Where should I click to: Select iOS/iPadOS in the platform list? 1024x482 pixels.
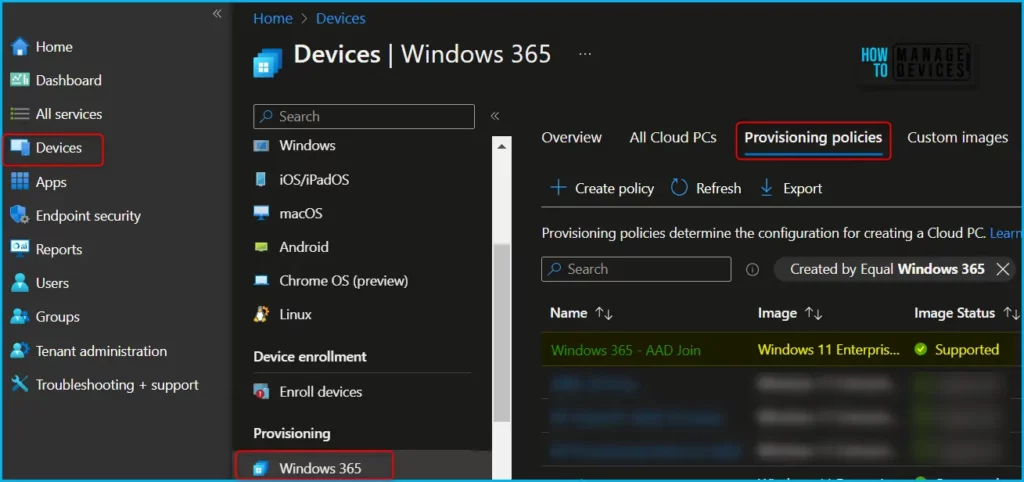[x=314, y=179]
